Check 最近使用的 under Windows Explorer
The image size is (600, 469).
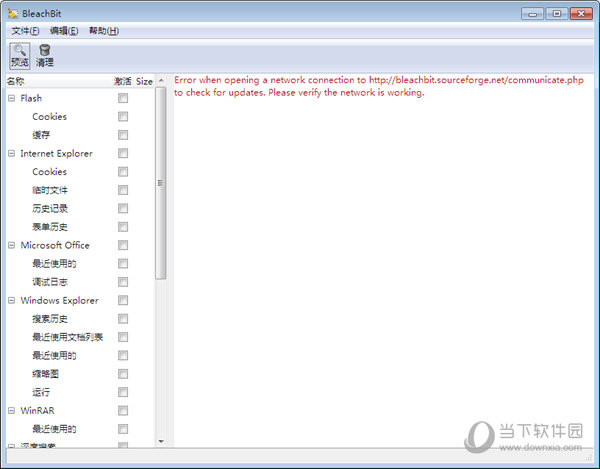coord(123,355)
